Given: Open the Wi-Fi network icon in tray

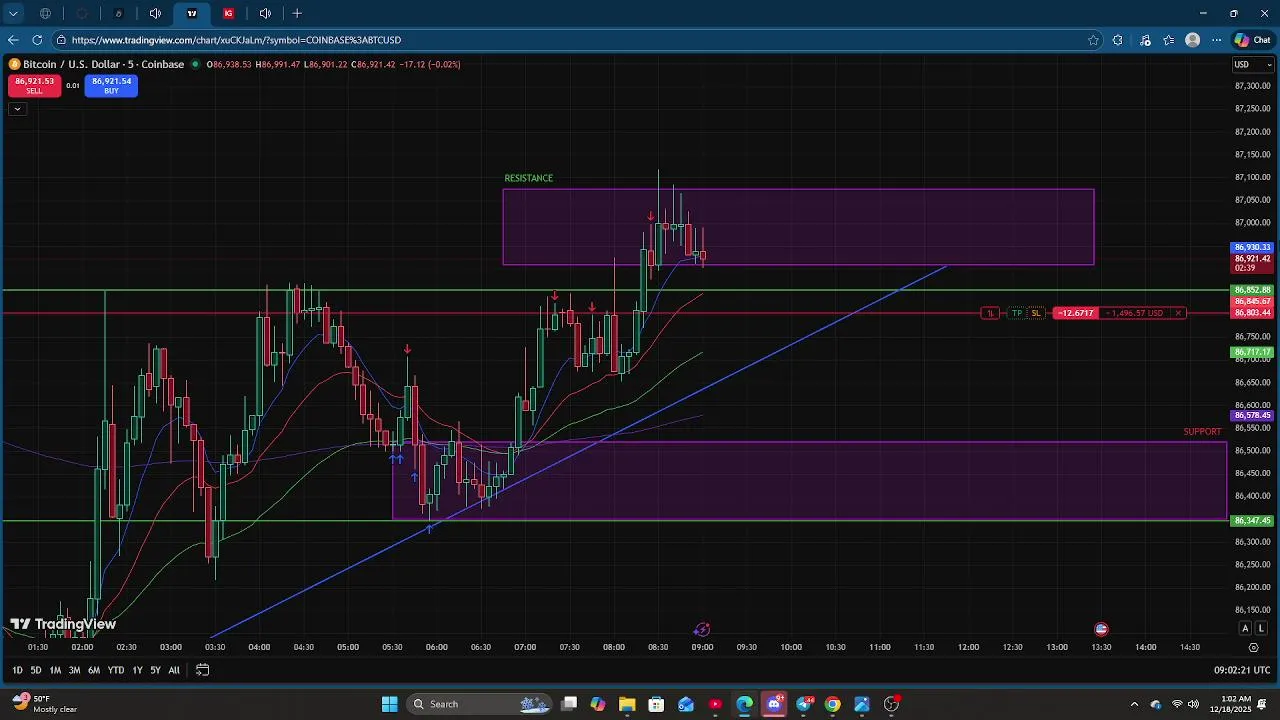Looking at the screenshot, I should tap(1177, 704).
